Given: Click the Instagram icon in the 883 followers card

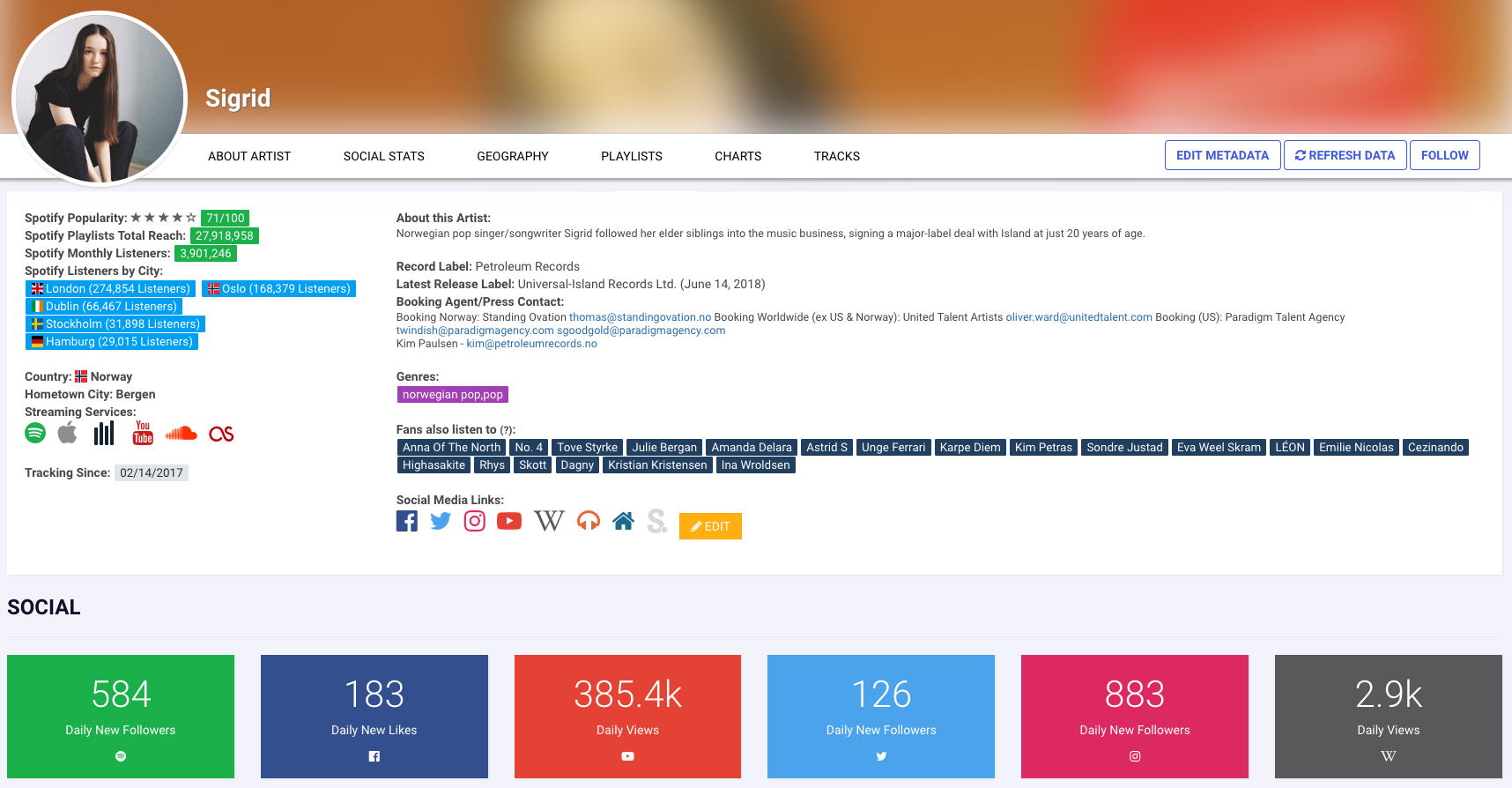Looking at the screenshot, I should [x=1135, y=756].
